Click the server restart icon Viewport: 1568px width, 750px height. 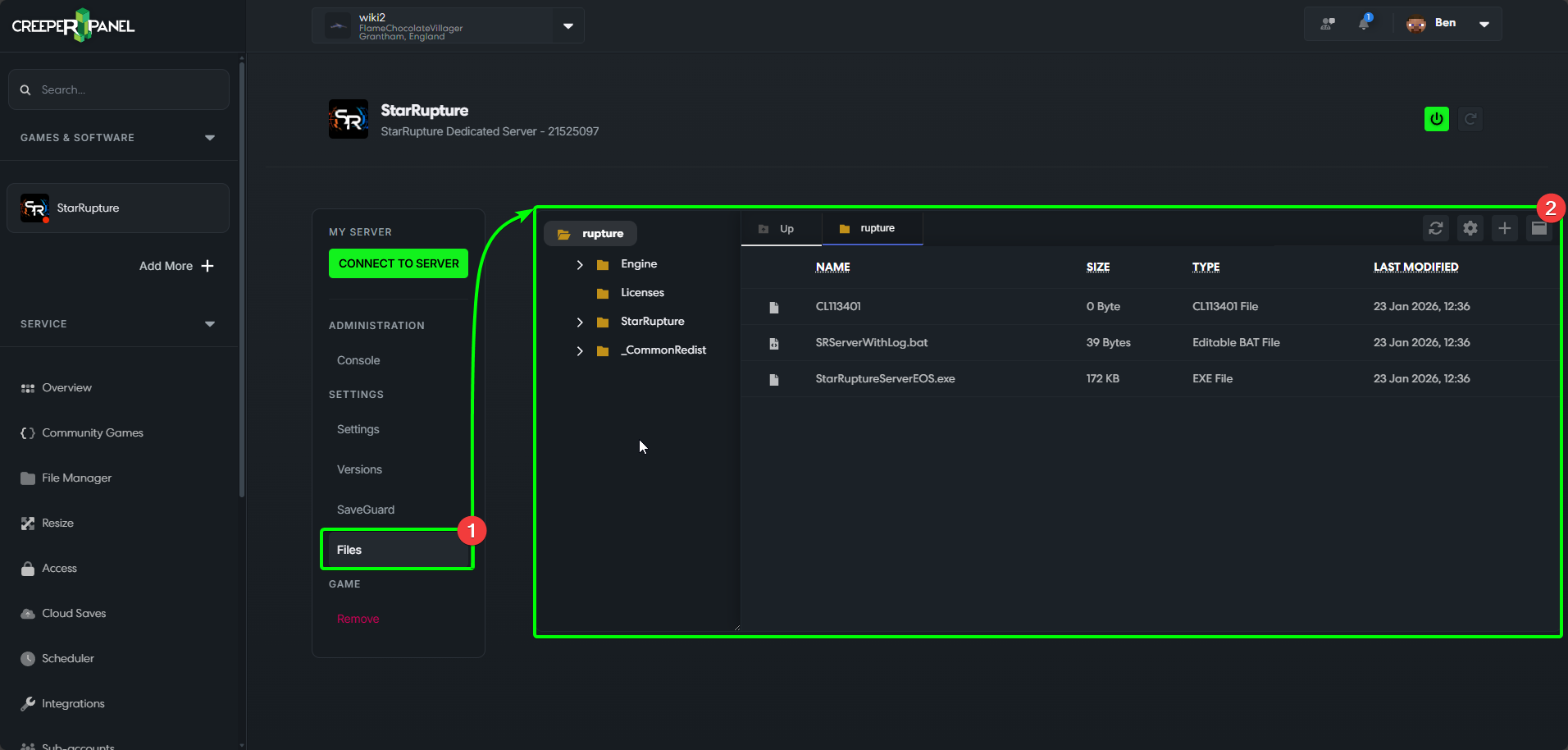(x=1470, y=119)
